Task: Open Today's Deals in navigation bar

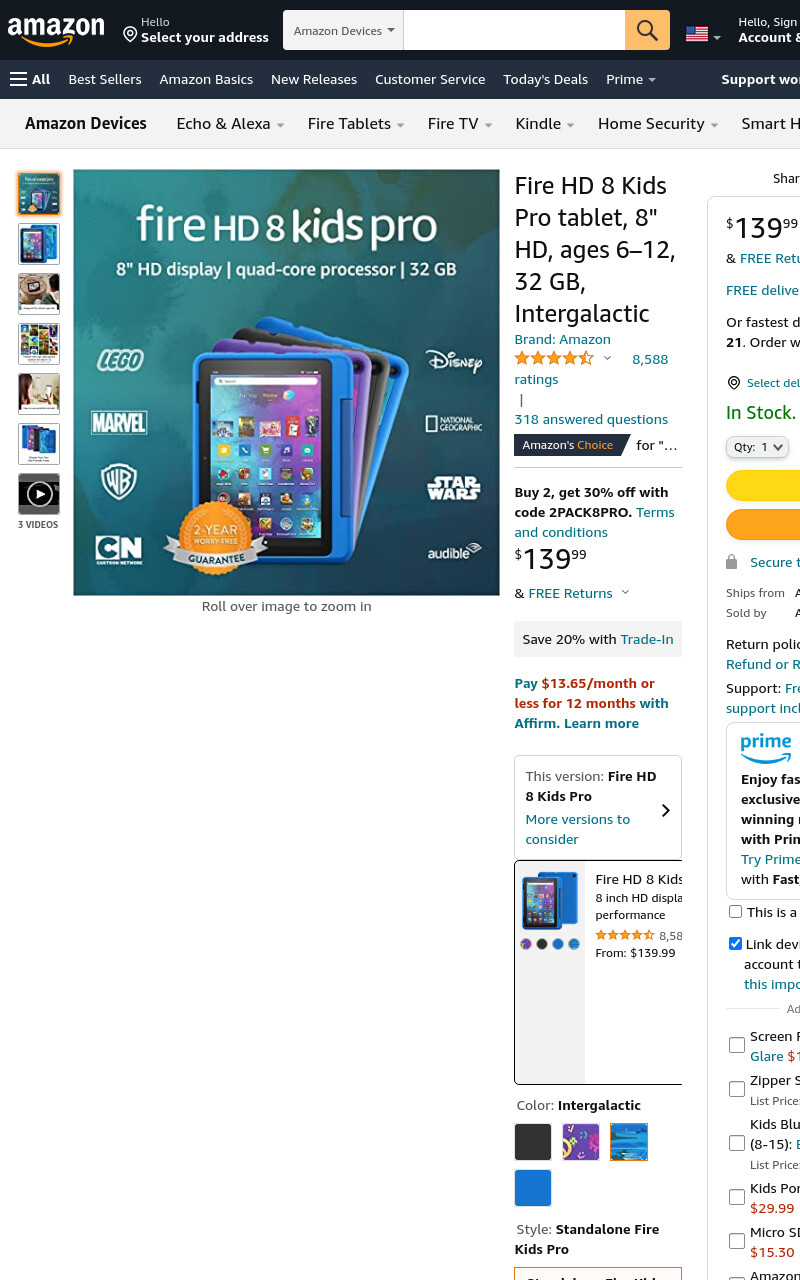Action: click(545, 79)
